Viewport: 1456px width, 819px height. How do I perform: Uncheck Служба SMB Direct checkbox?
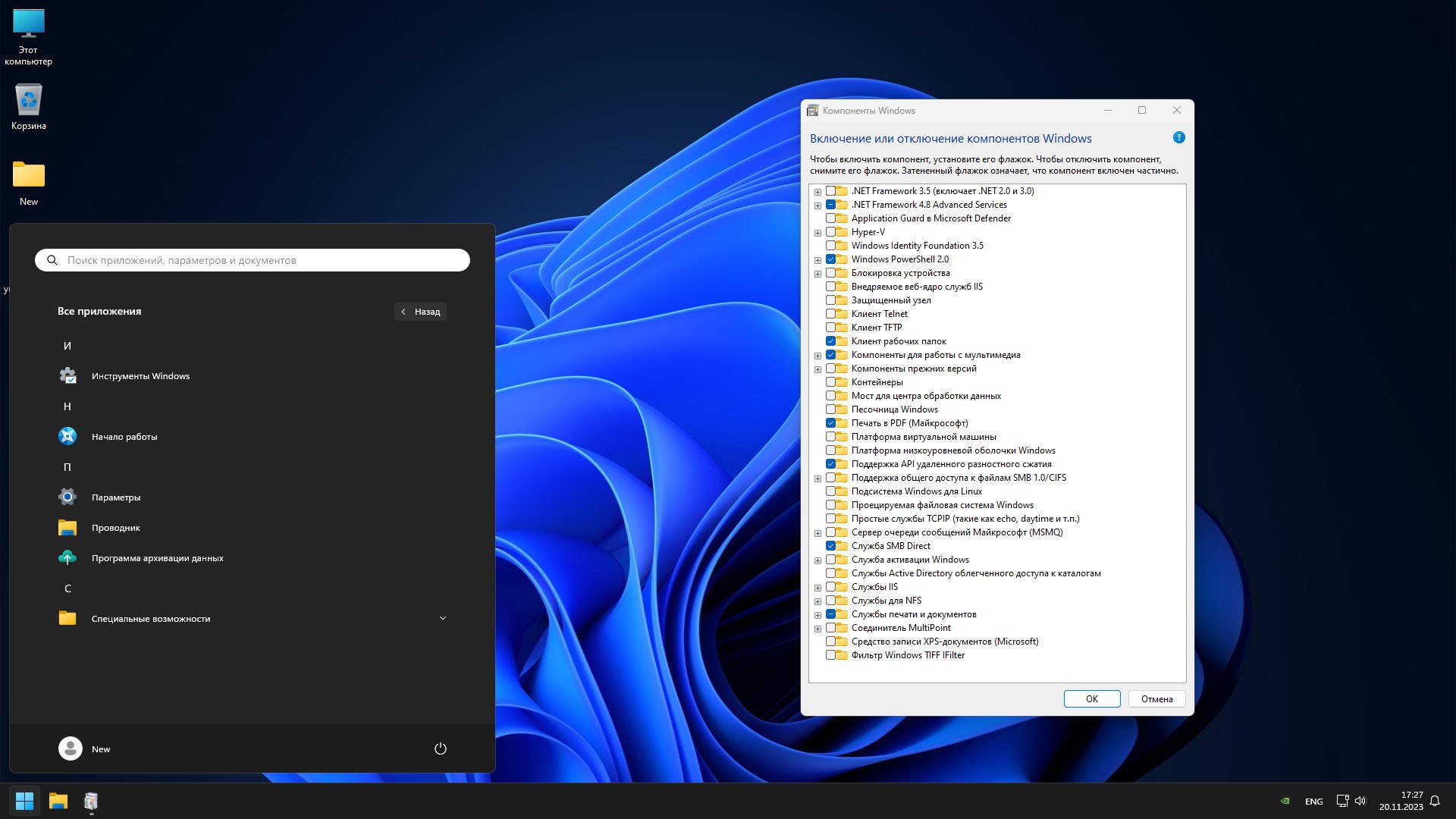point(830,546)
